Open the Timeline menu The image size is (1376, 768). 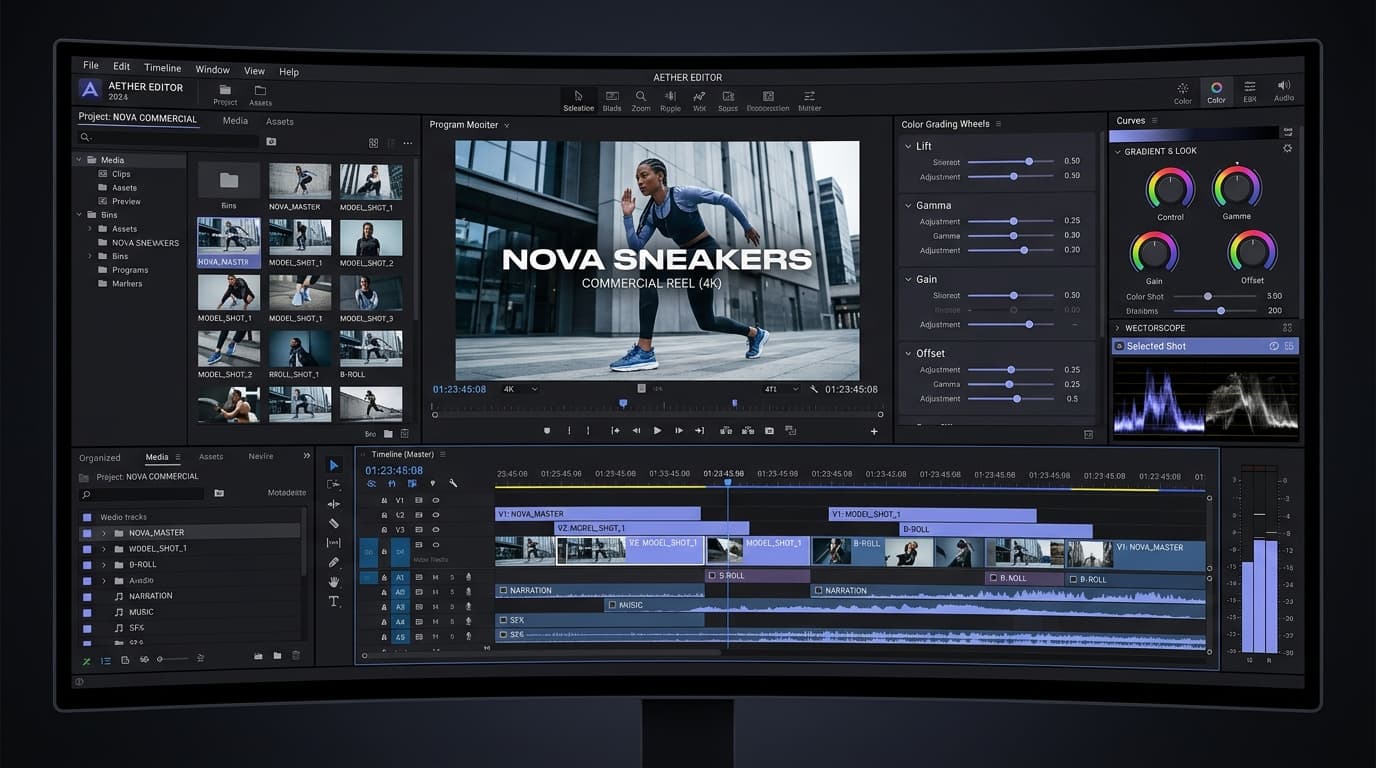pyautogui.click(x=162, y=68)
